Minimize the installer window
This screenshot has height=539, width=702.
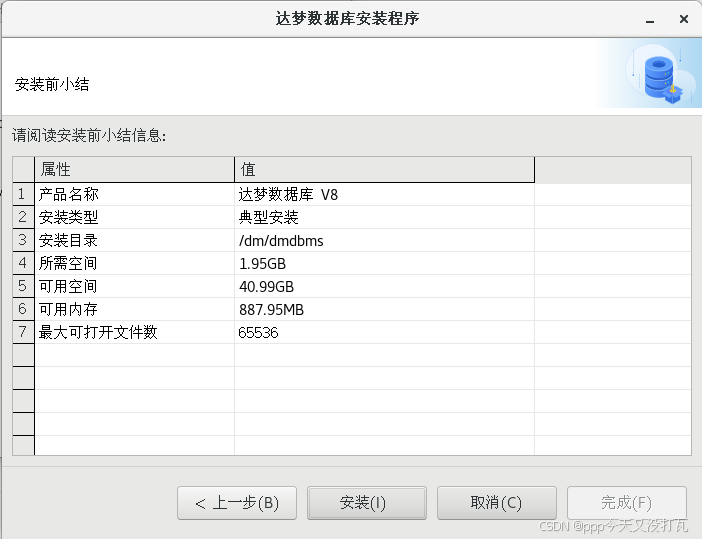(650, 20)
